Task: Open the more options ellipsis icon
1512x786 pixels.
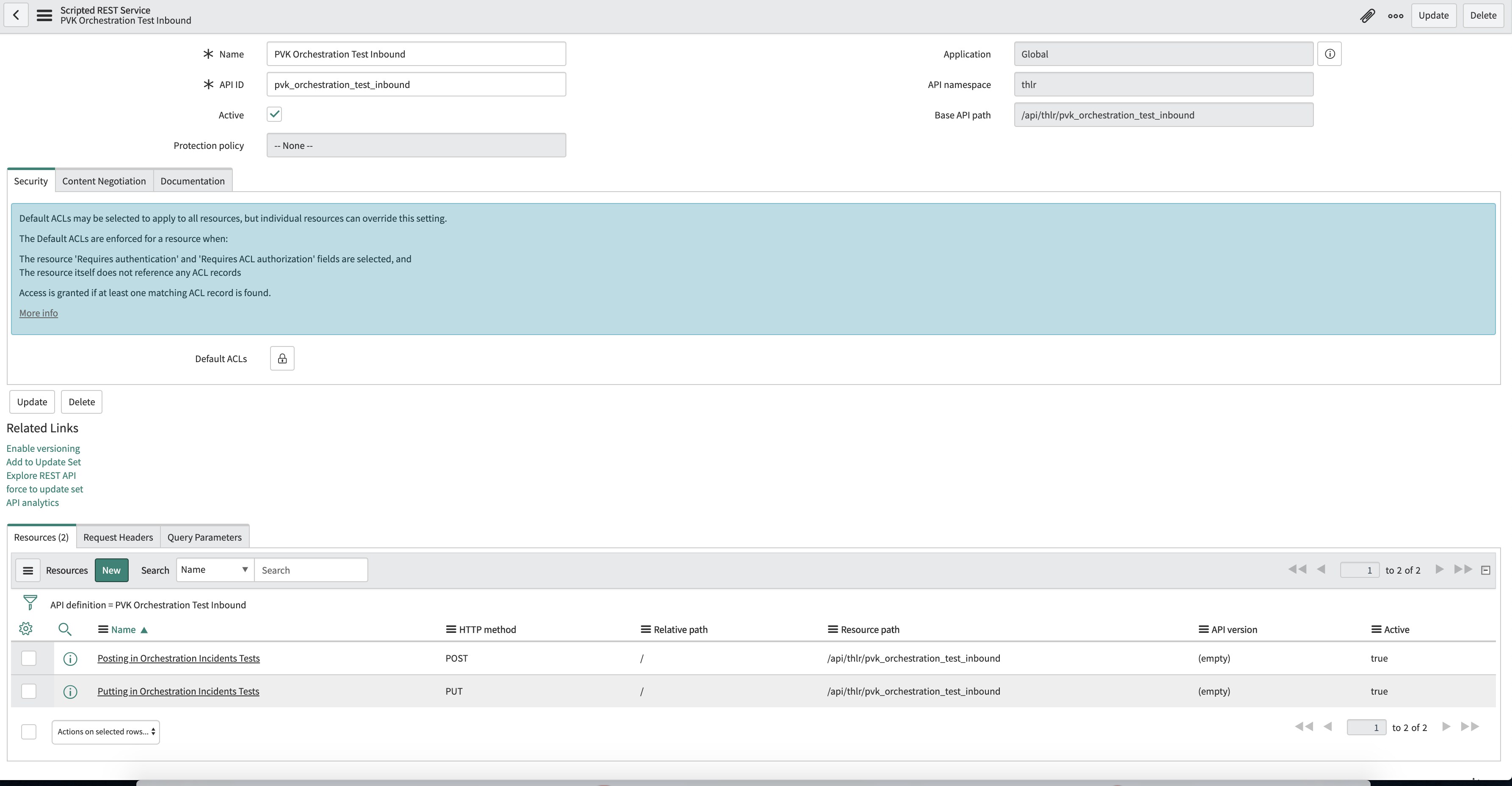Action: coord(1395,16)
